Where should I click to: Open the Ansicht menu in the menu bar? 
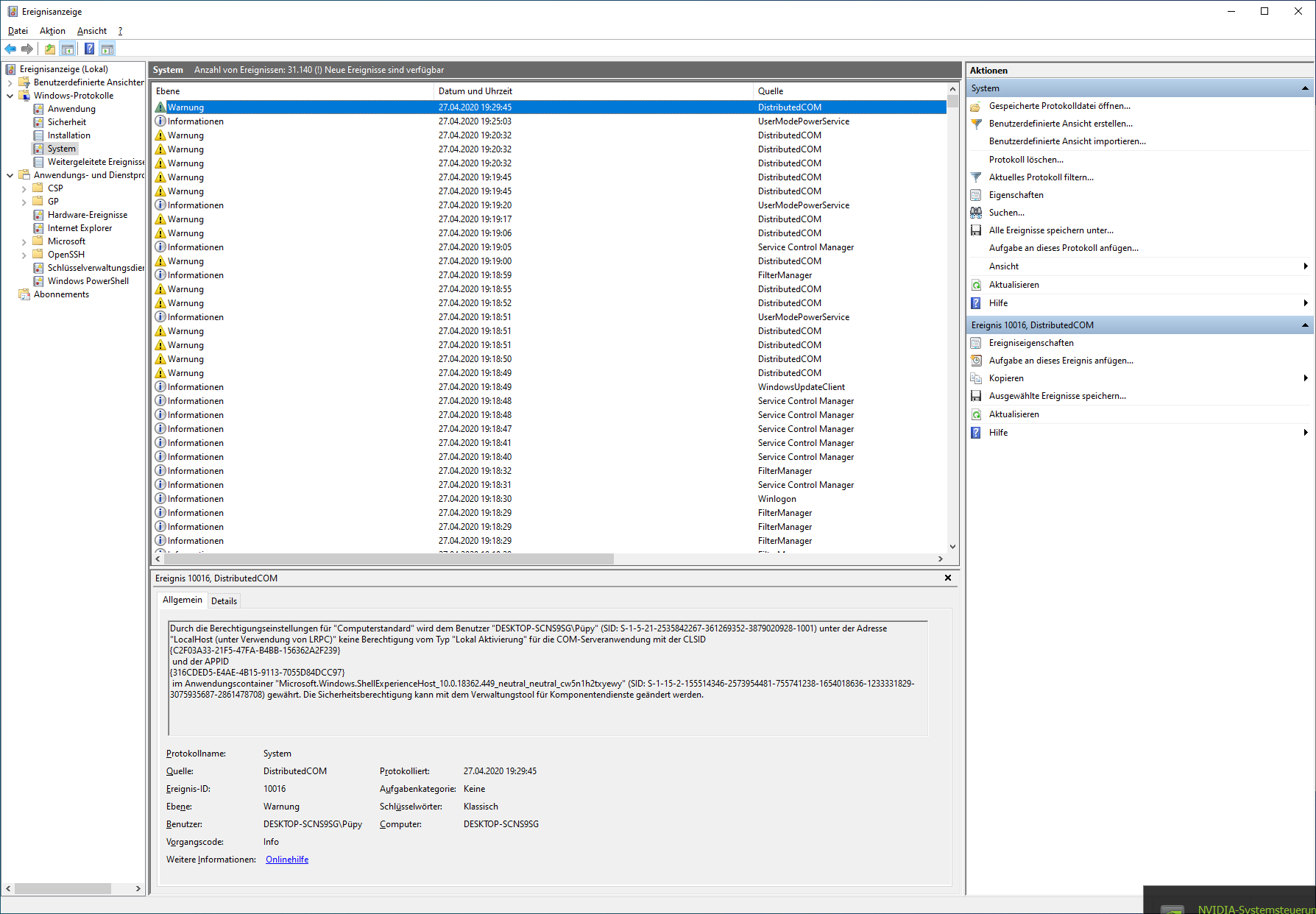(92, 31)
